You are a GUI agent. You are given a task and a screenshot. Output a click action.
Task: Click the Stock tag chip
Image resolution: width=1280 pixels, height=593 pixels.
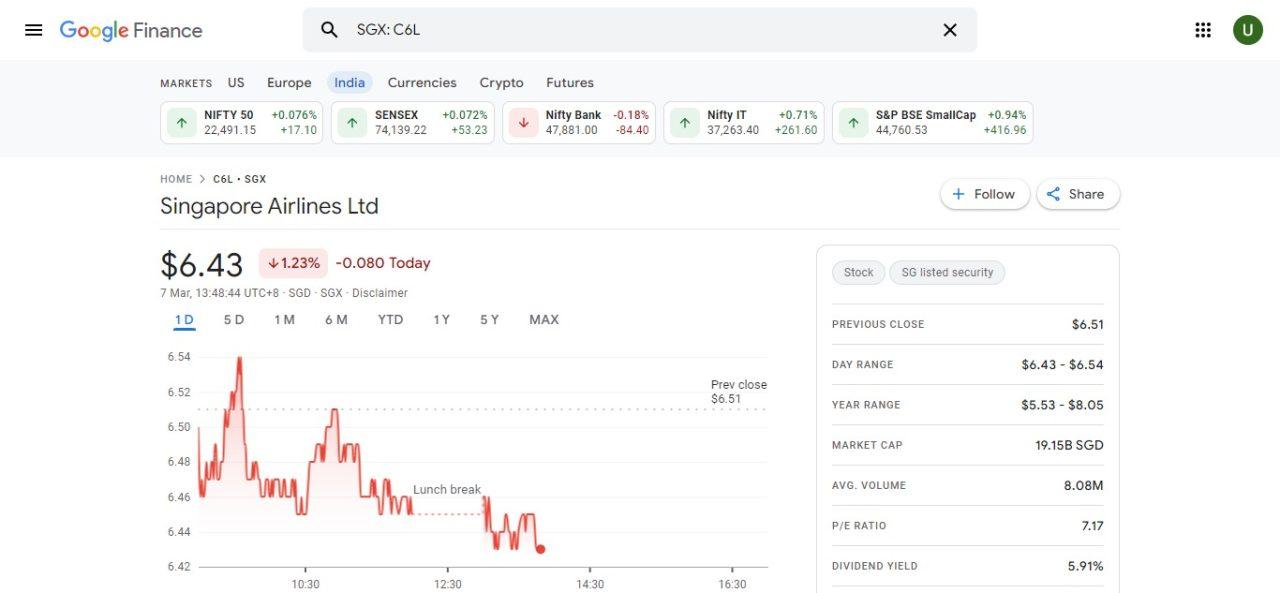pyautogui.click(x=858, y=272)
